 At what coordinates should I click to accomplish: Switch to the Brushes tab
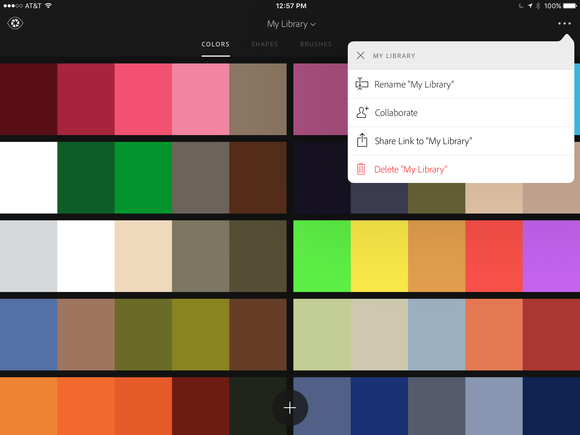(316, 44)
